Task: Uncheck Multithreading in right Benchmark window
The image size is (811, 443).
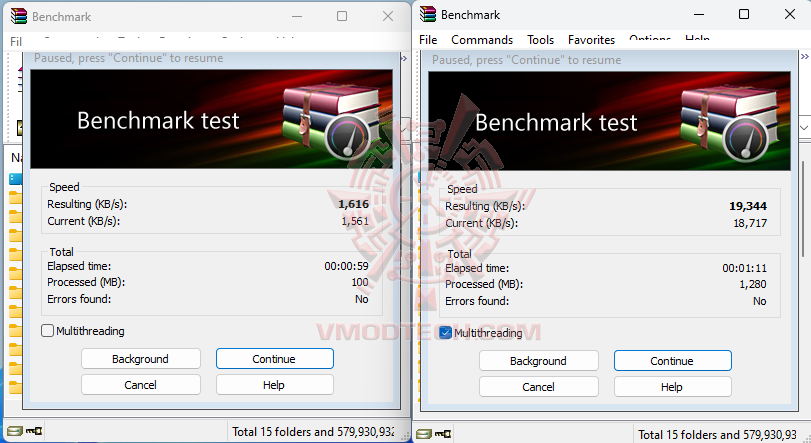Action: 445,333
